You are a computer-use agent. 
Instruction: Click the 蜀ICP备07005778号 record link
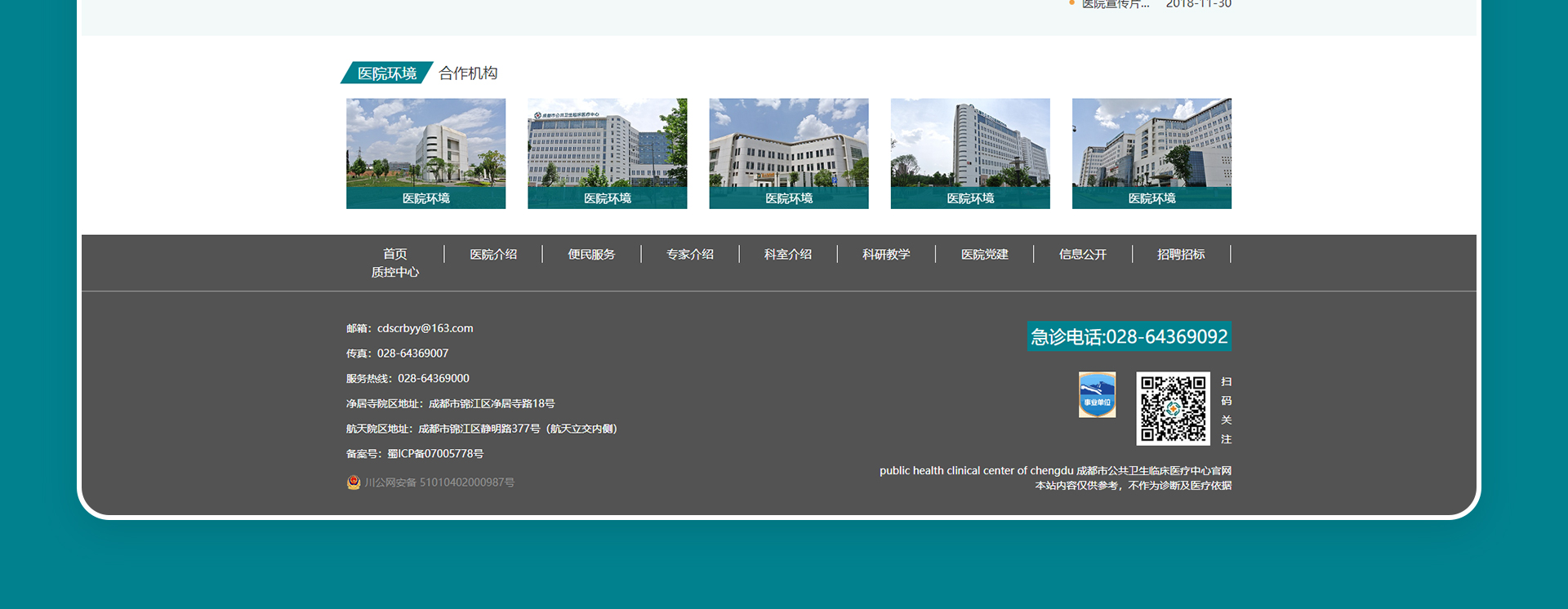click(x=435, y=454)
